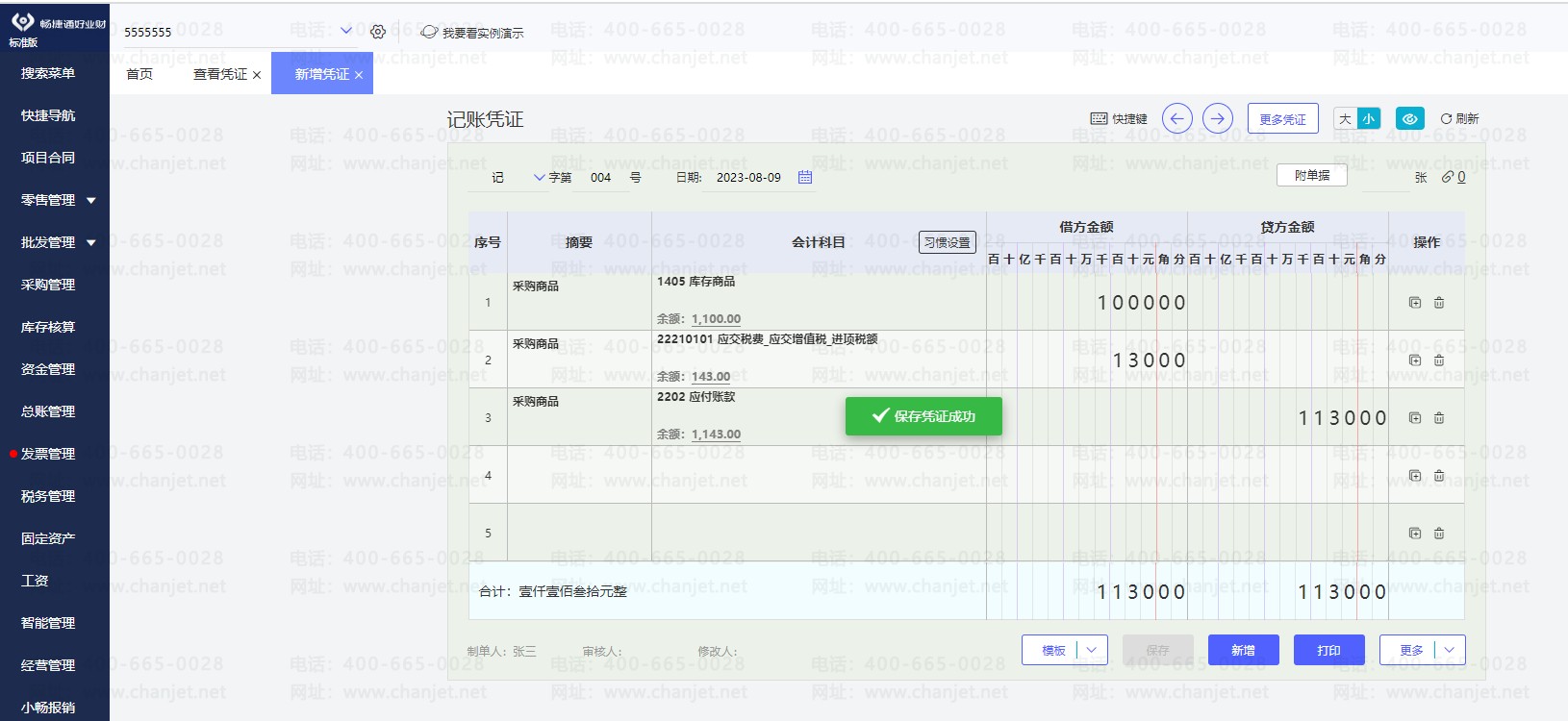Delete row 1 库存商品 entry
Screen dimensions: 1568x721
1439,302
